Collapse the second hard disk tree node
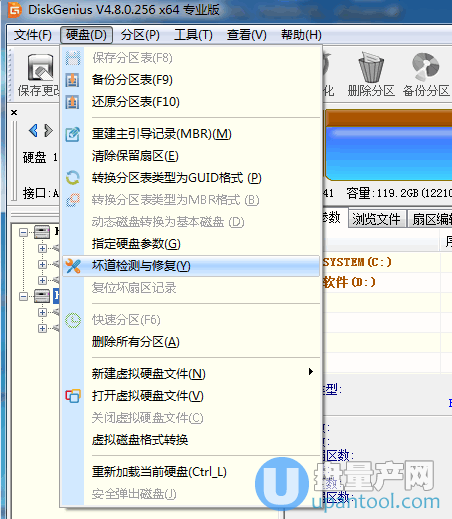The image size is (452, 519). [x=23, y=296]
